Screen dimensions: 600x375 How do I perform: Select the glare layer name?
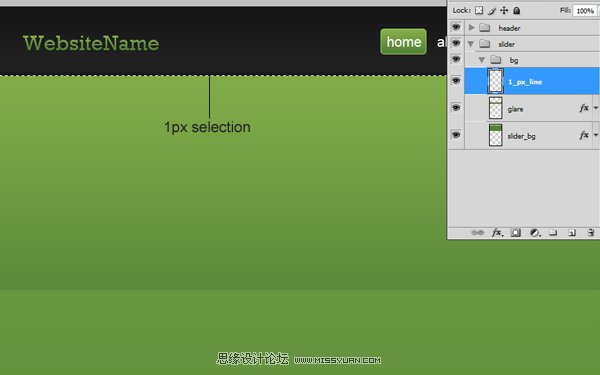515,109
